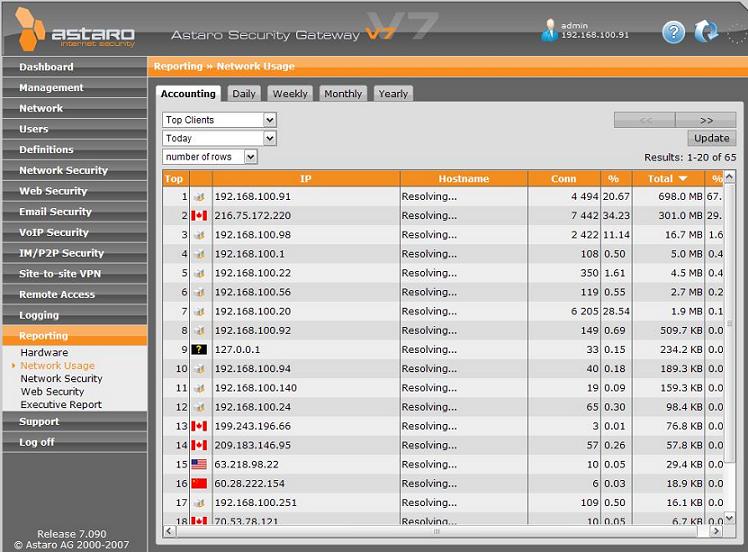Click the local network icon for 192.168.100.98
The height and width of the screenshot is (552, 748).
coord(200,235)
